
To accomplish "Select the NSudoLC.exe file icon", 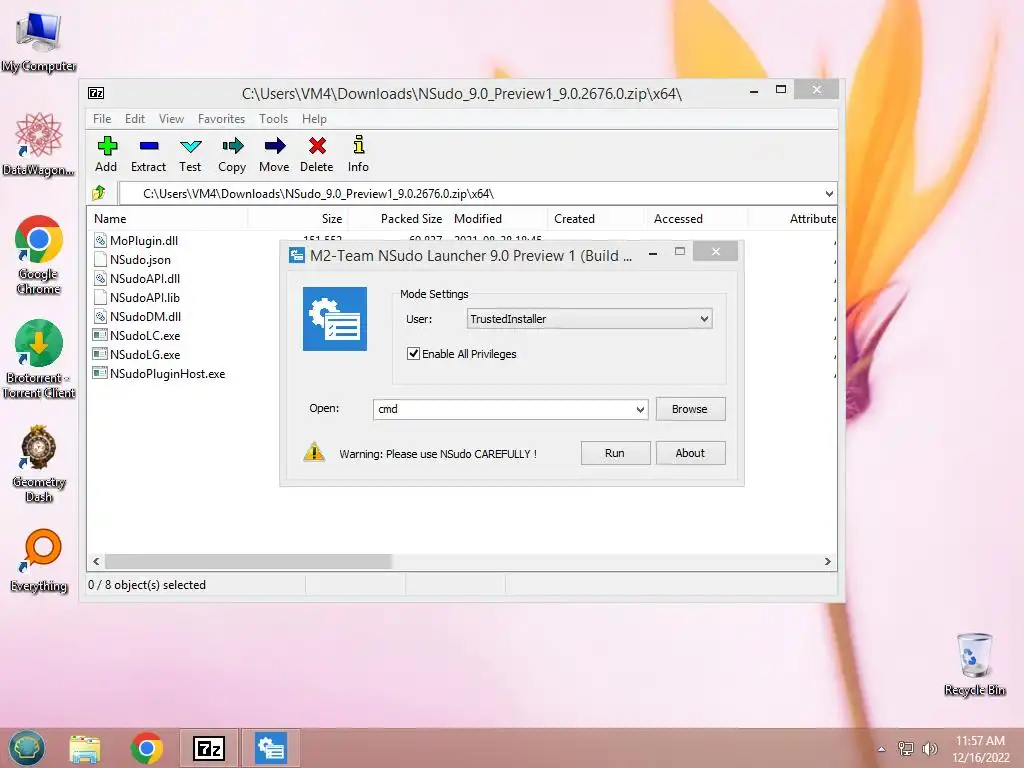I will (100, 335).
